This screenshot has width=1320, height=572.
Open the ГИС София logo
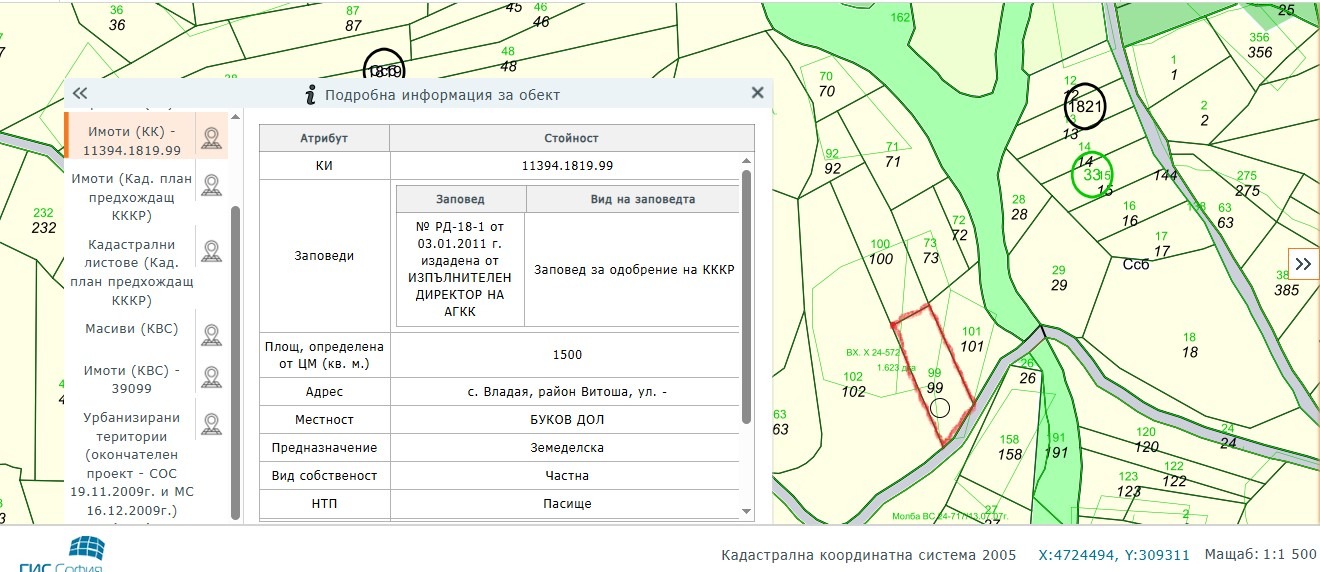60,555
